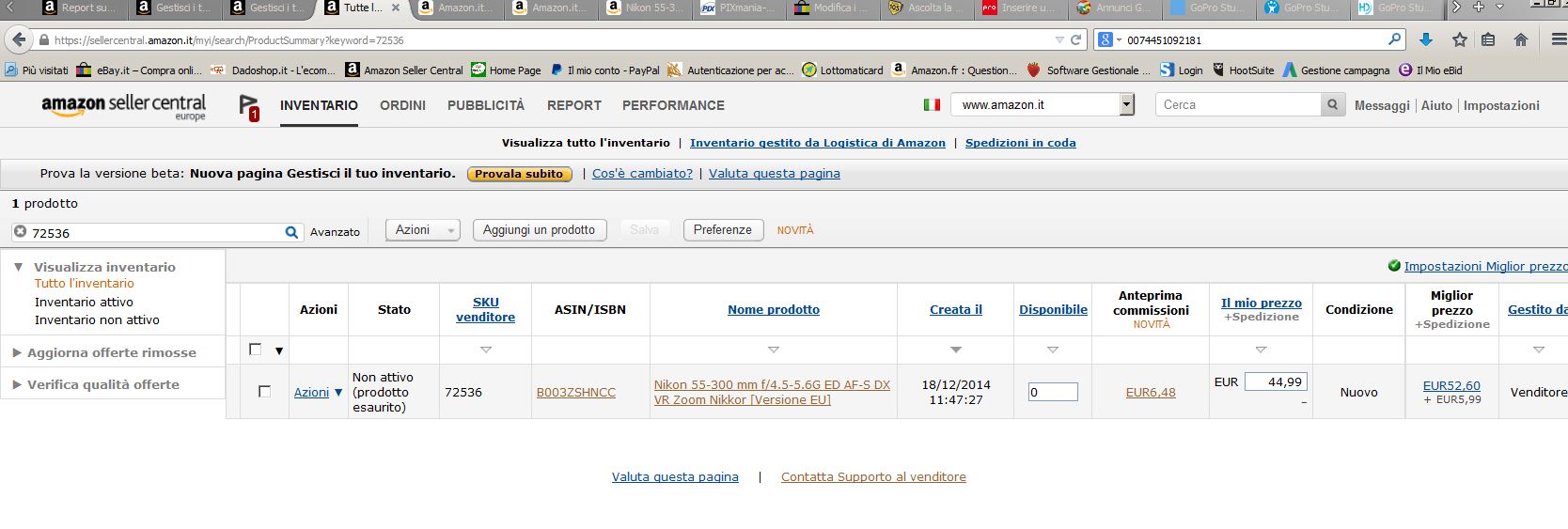The image size is (1568, 529).
Task: Open the Lottomaticard bookmark
Action: pos(842,70)
